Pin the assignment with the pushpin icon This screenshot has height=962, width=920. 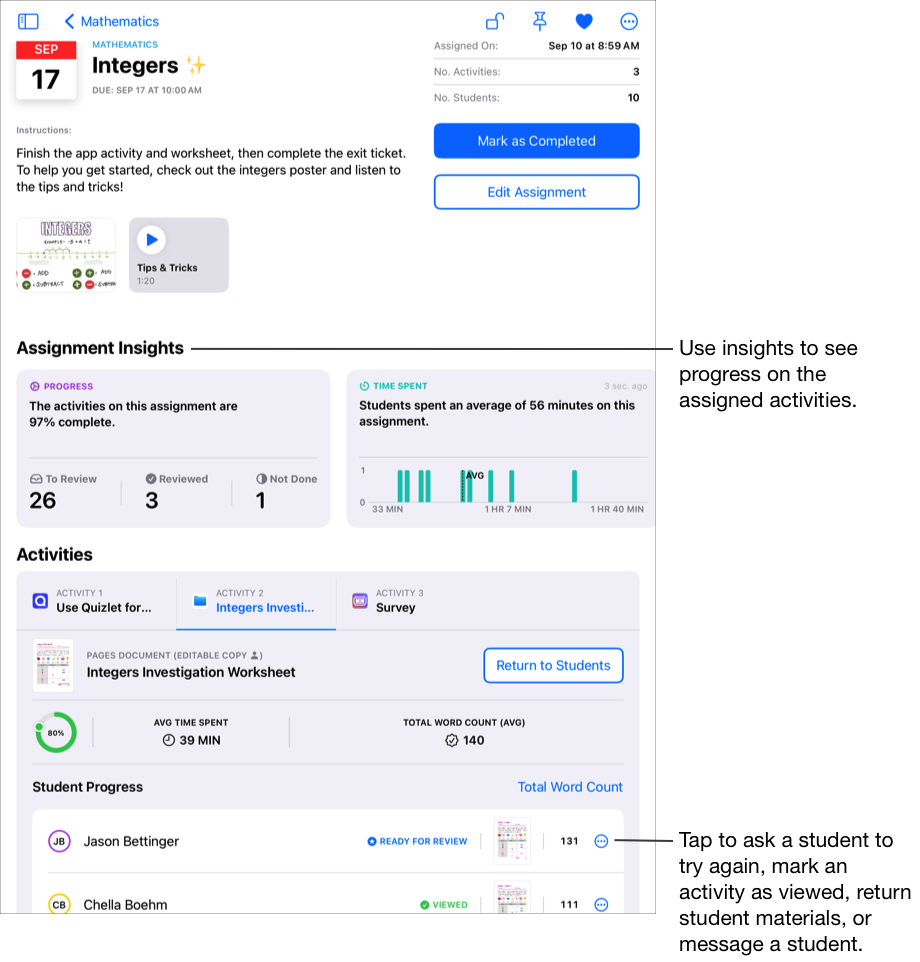pyautogui.click(x=540, y=21)
